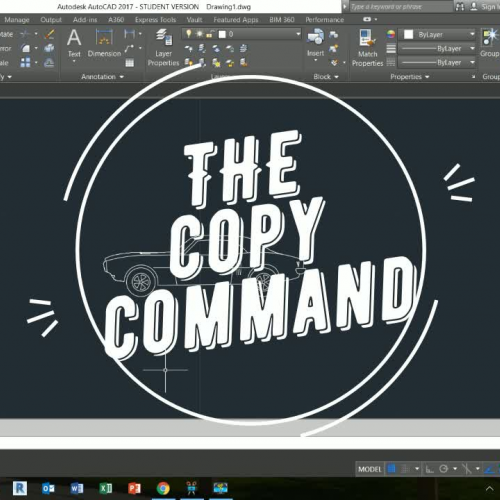The image size is (500, 500).
Task: Click the Autodesk Exchange binoculars icon
Action: (x=460, y=7)
